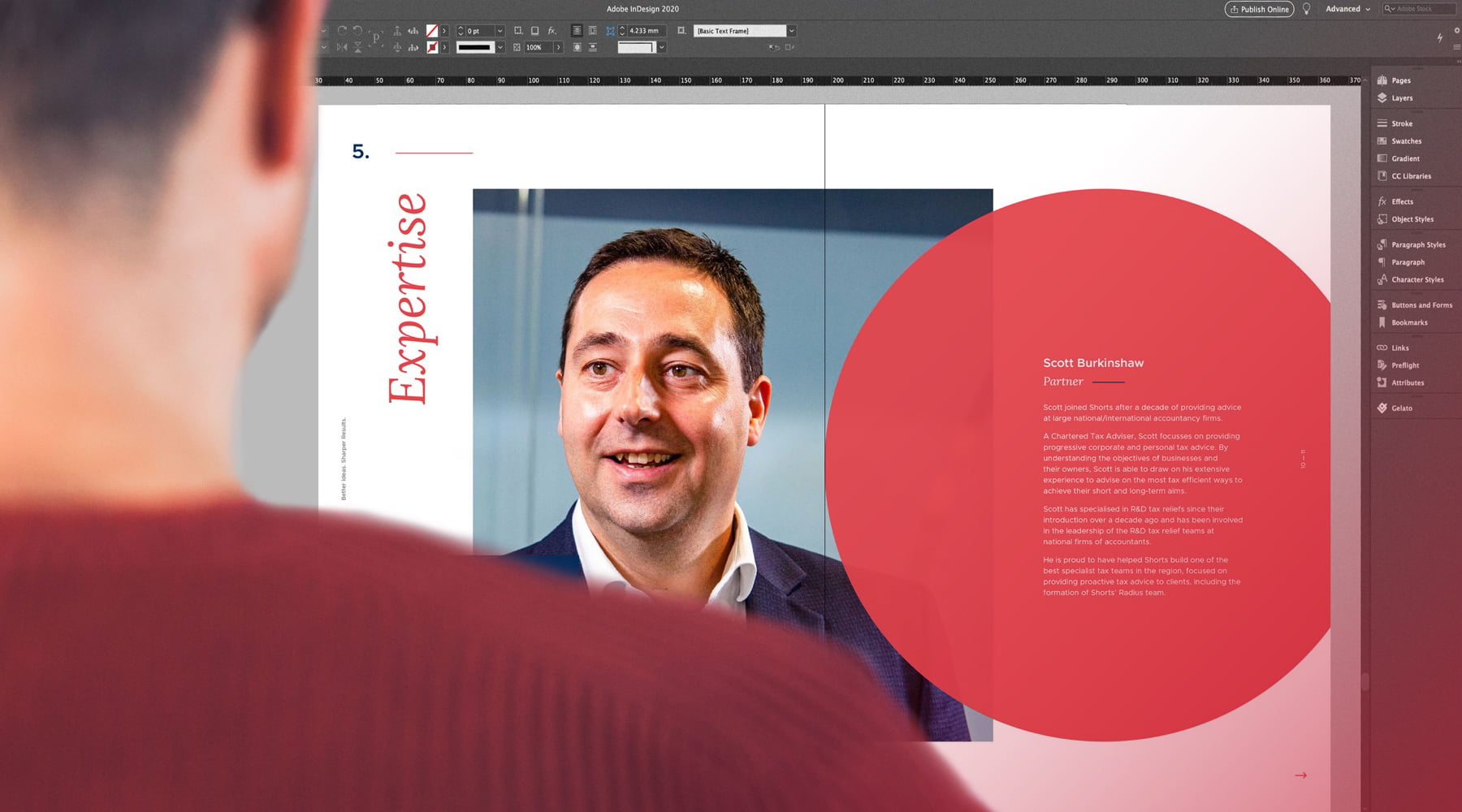Click the Object Styles panel label

(1412, 219)
